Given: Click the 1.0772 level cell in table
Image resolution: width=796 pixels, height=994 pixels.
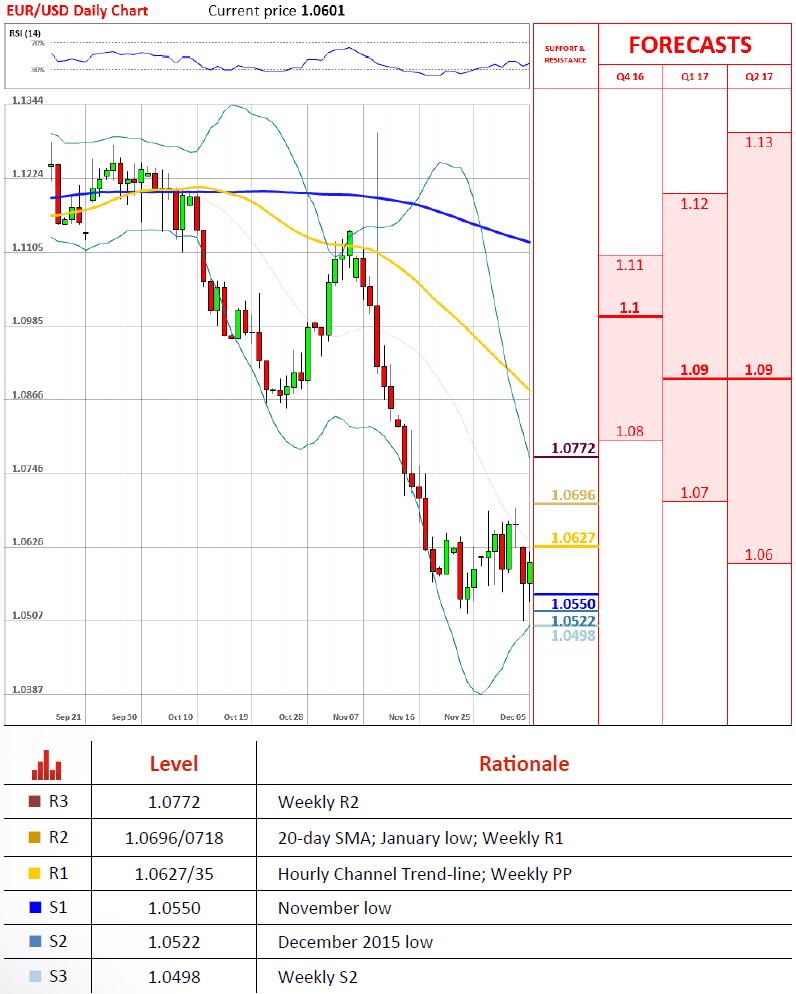Looking at the screenshot, I should pos(174,802).
